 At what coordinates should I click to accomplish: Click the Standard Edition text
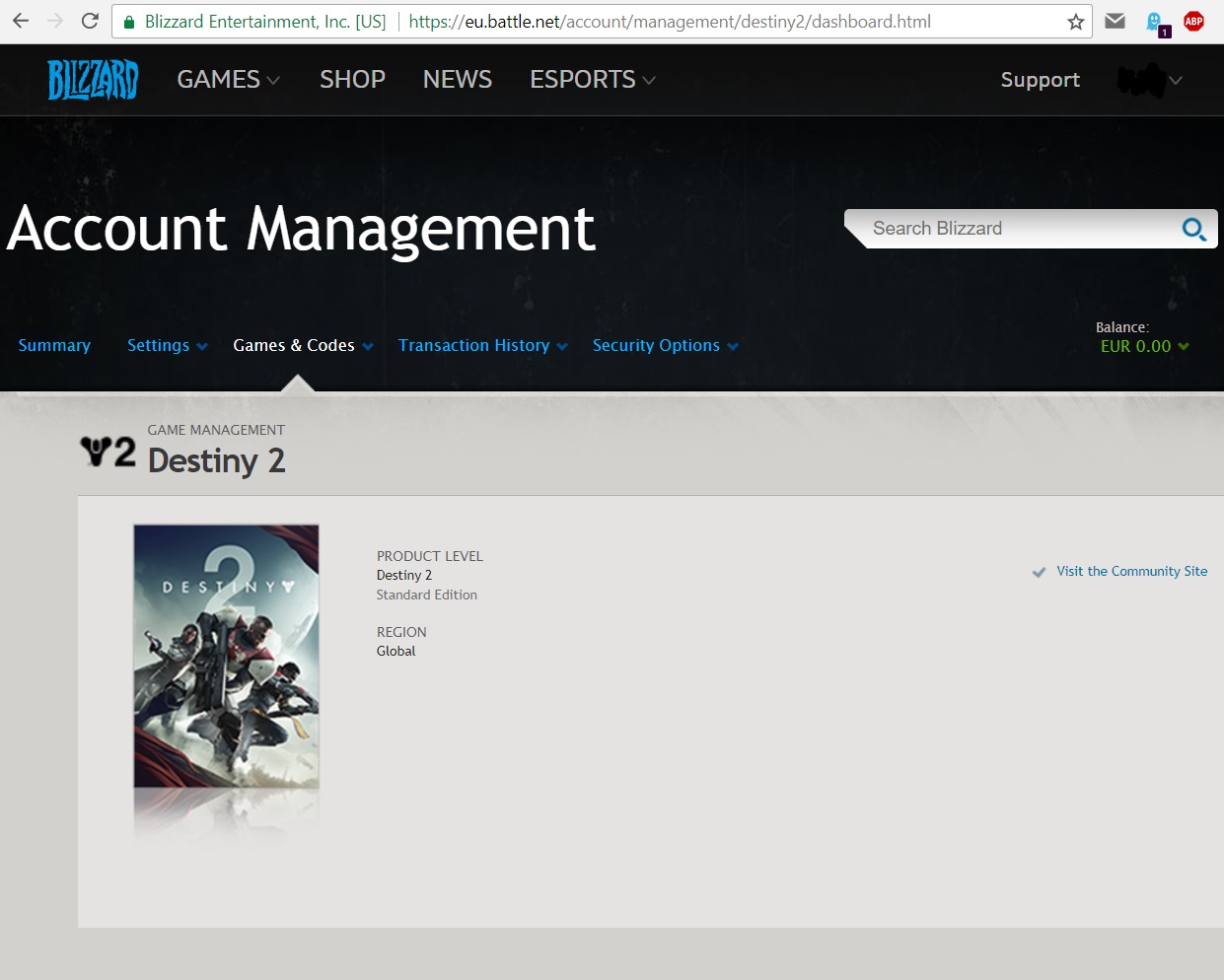[x=426, y=595]
